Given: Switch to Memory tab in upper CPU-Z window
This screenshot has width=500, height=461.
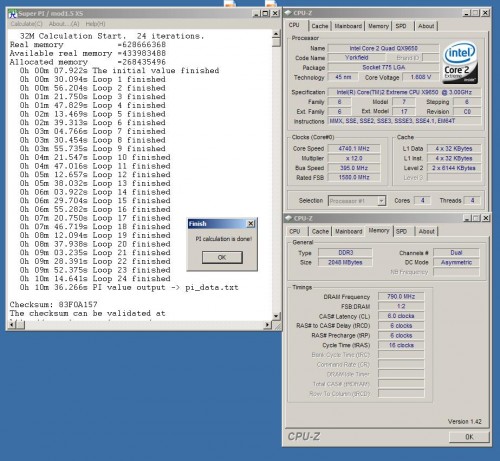Looking at the screenshot, I should pos(378,26).
